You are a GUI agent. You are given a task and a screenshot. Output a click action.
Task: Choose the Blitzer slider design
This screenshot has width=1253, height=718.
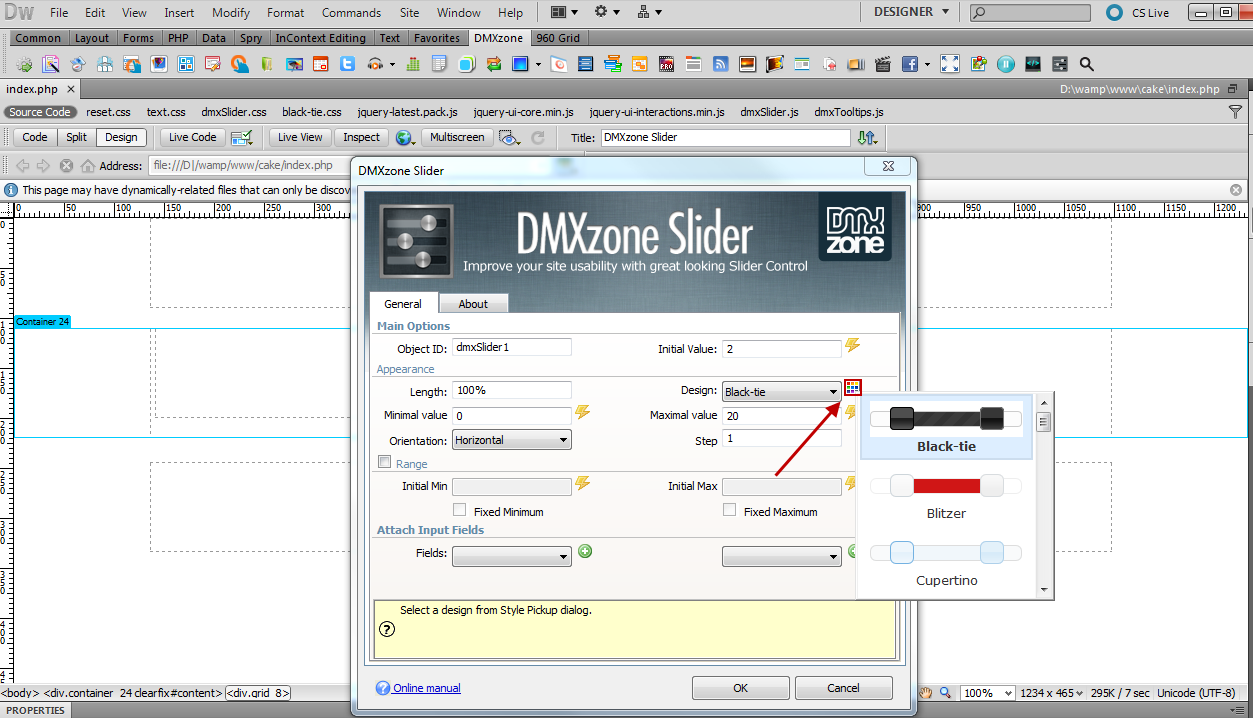946,496
